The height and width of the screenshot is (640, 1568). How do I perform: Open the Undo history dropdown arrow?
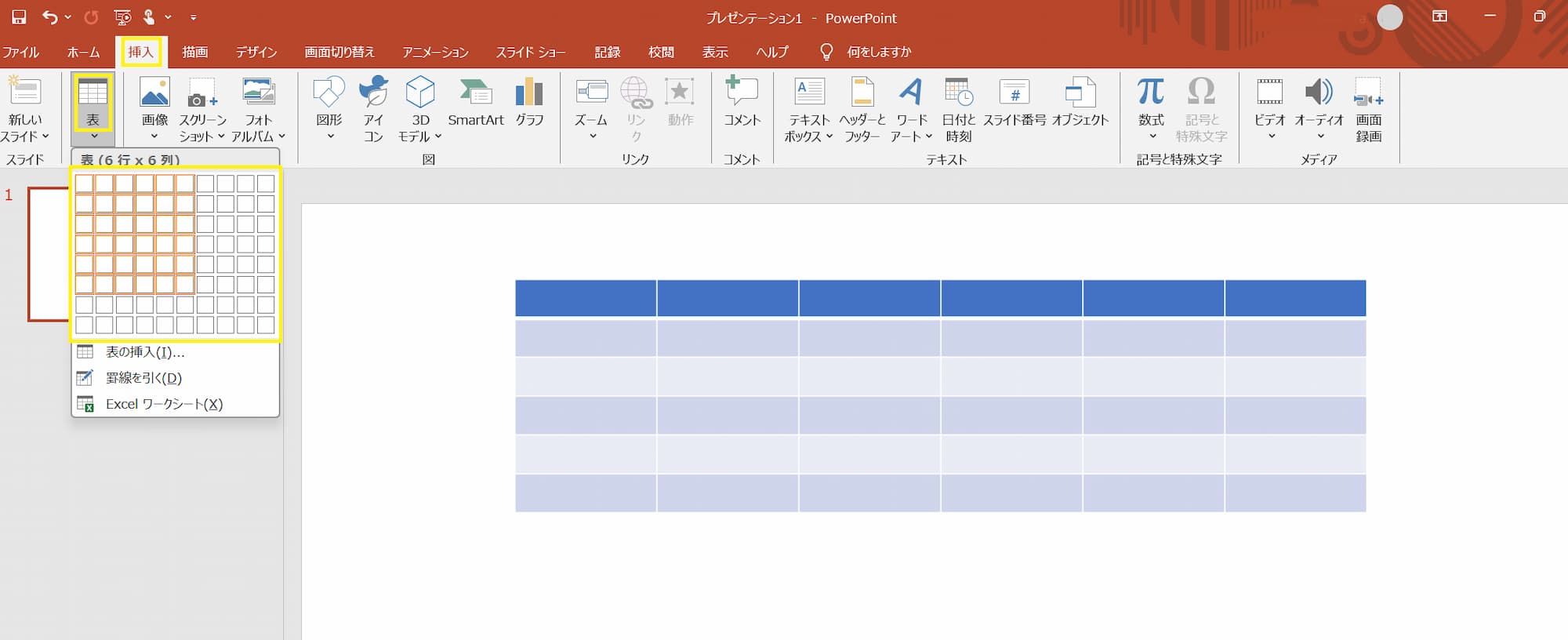point(68,17)
